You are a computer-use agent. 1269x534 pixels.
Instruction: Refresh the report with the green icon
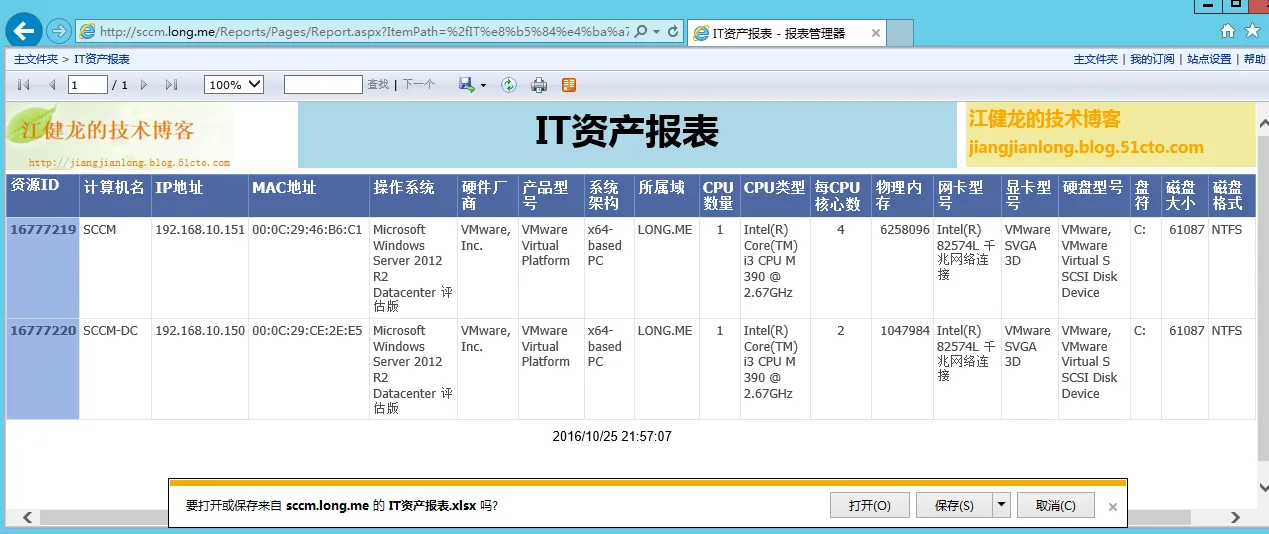click(x=509, y=85)
